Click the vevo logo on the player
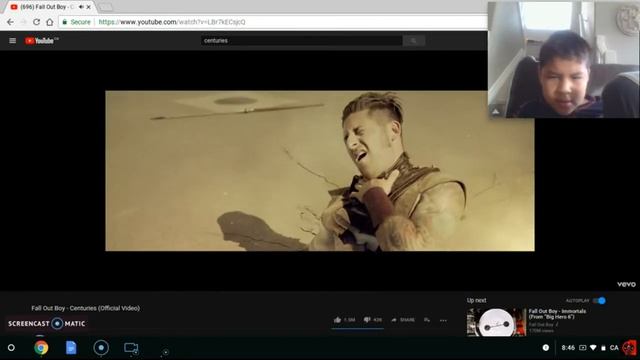 point(626,284)
